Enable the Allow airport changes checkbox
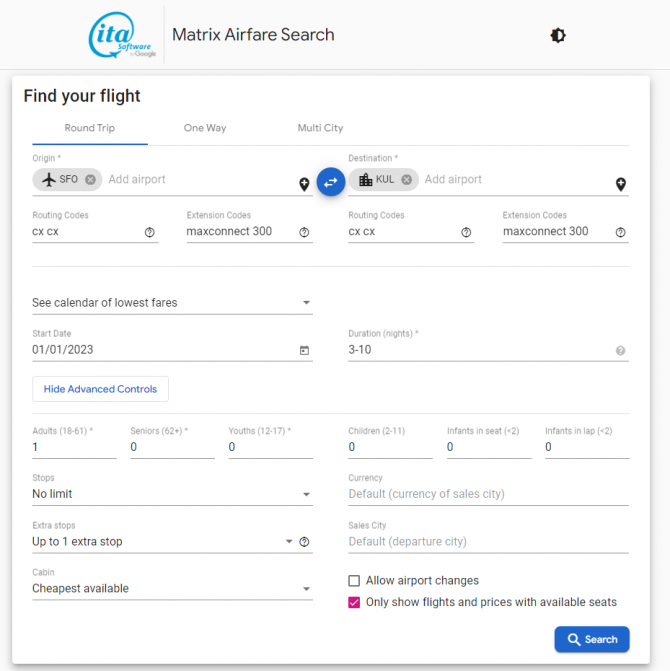This screenshot has height=671, width=670. [x=354, y=581]
